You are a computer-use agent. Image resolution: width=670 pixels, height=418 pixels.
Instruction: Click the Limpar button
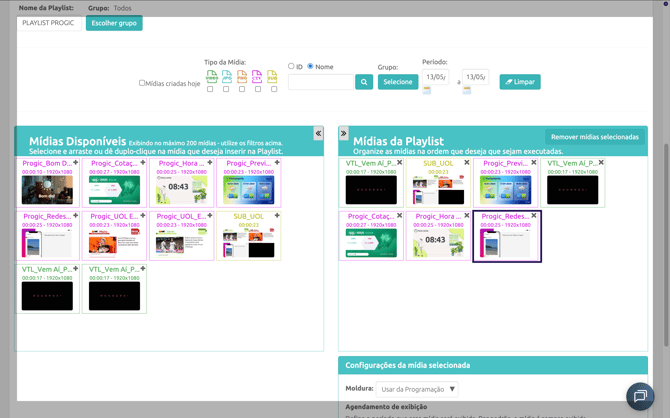pyautogui.click(x=520, y=82)
